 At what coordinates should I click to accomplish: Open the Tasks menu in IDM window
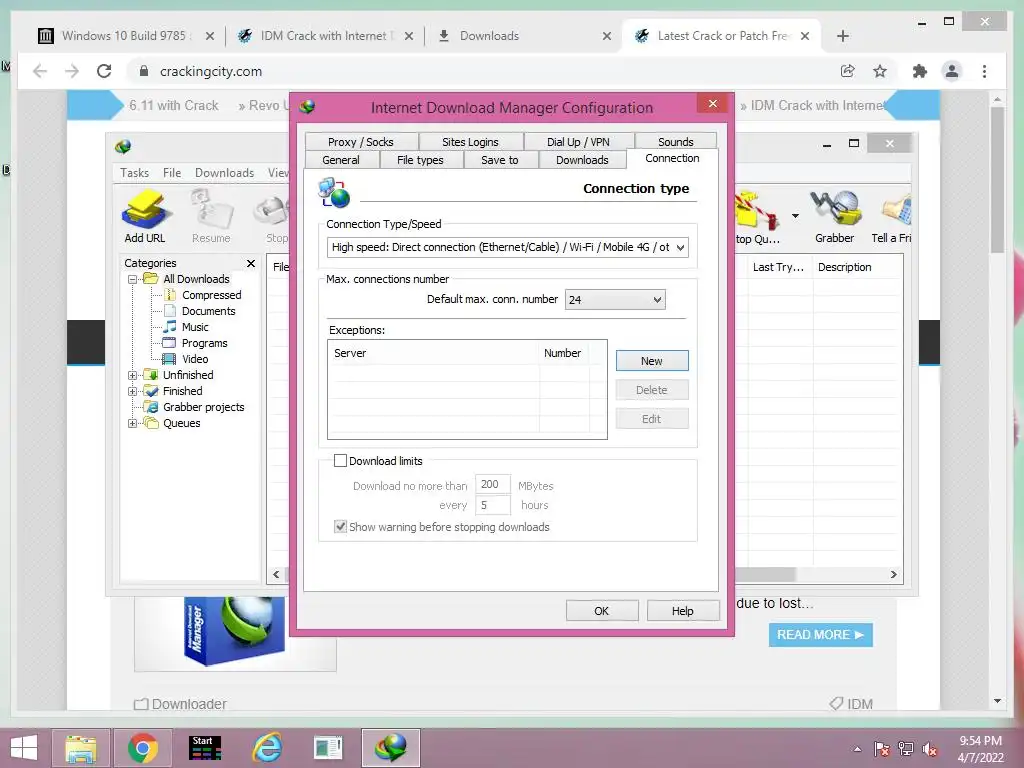tap(135, 172)
